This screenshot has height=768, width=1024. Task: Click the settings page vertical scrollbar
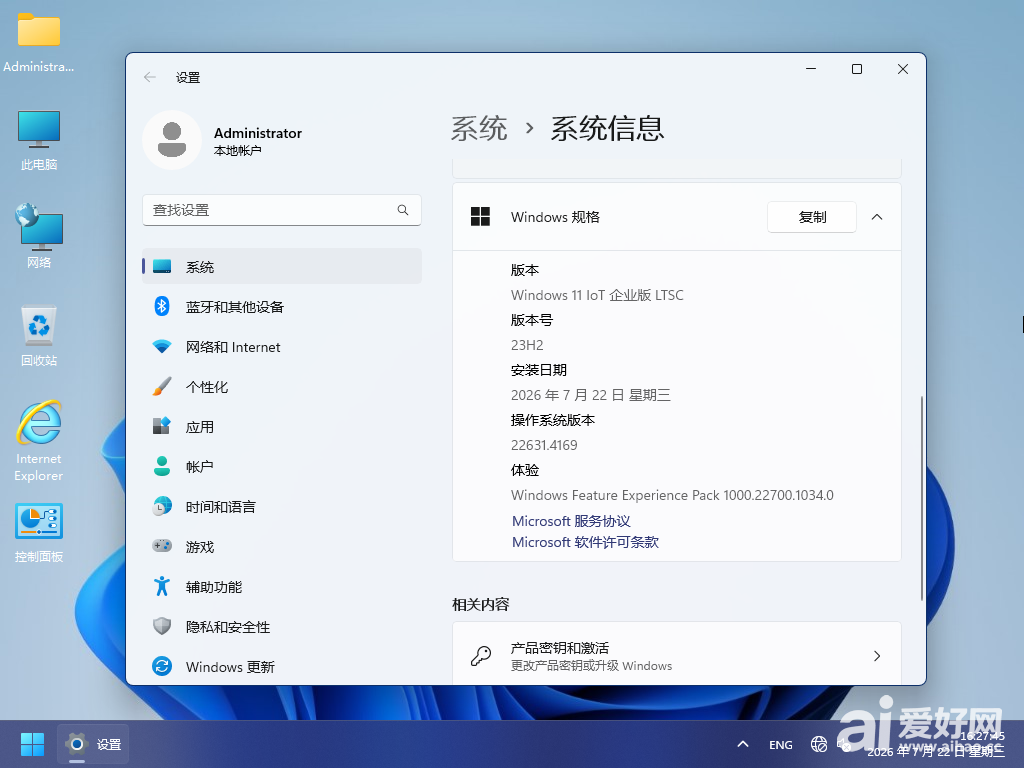921,497
